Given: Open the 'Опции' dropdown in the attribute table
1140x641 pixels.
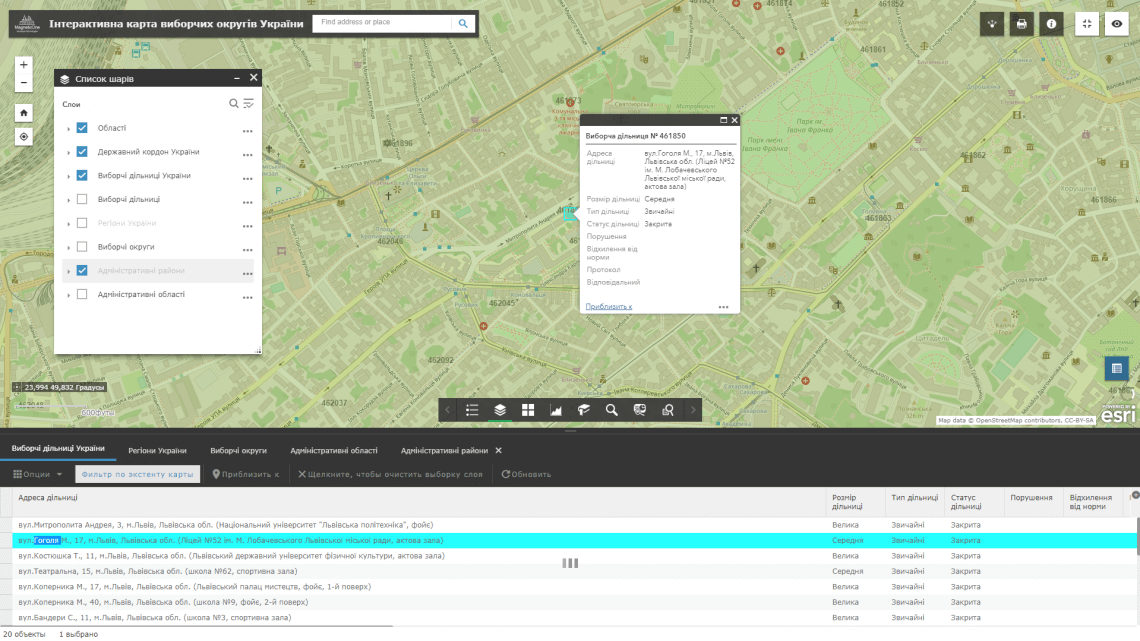Looking at the screenshot, I should click(x=37, y=473).
